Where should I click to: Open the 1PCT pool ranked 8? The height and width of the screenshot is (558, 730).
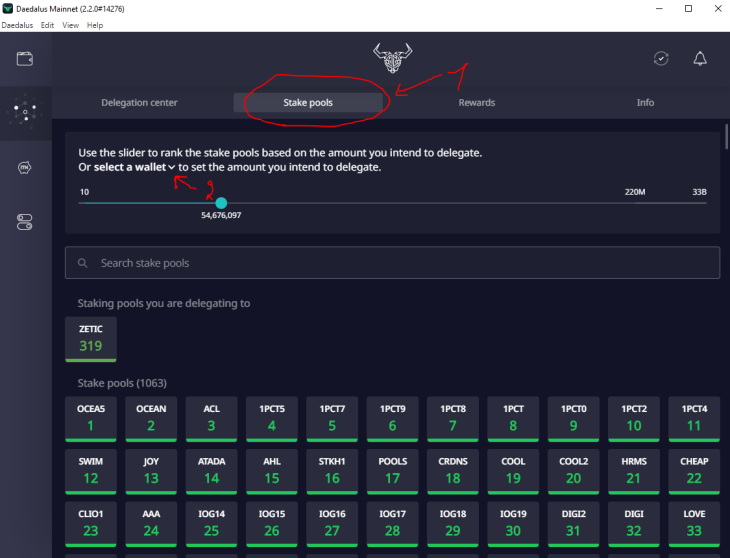[x=513, y=419]
